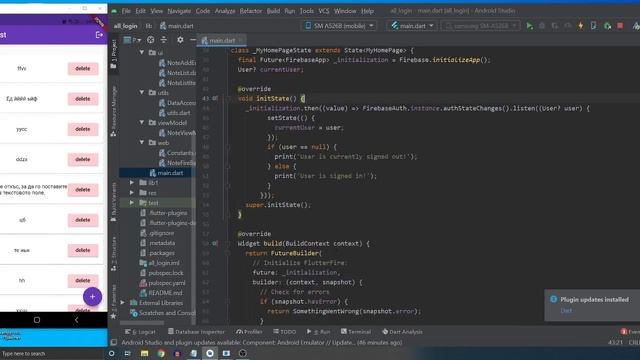Open the Build menu
The image size is (640, 360).
pyautogui.click(x=273, y=11)
